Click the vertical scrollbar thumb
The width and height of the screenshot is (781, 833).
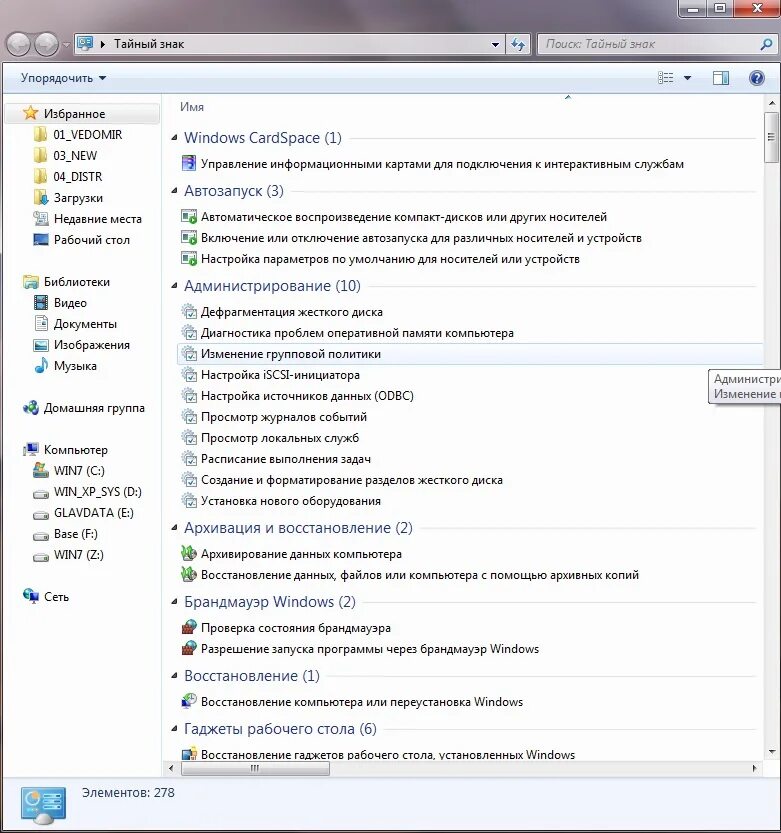point(771,137)
